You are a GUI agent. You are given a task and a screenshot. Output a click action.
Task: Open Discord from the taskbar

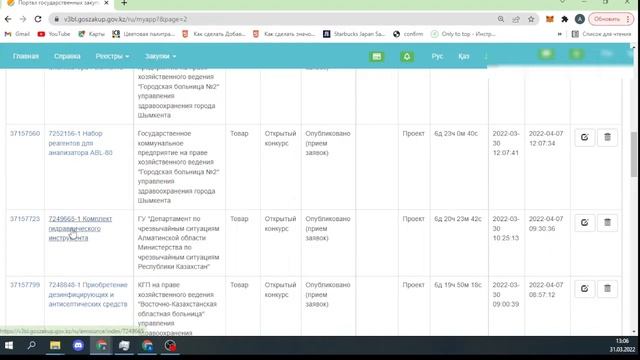(x=78, y=346)
